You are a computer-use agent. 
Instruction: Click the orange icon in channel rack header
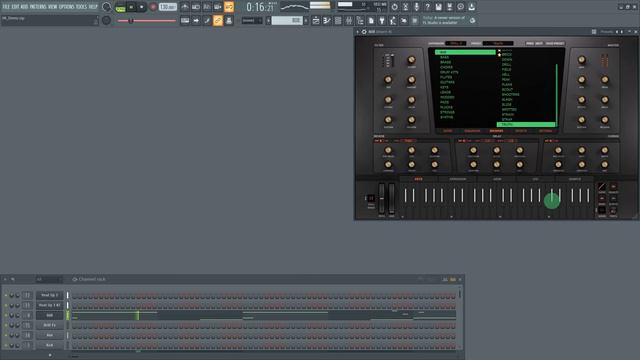point(453,280)
